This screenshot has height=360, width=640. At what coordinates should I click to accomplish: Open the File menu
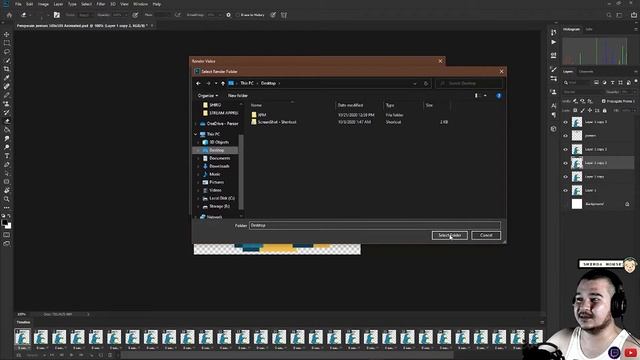click(x=18, y=4)
